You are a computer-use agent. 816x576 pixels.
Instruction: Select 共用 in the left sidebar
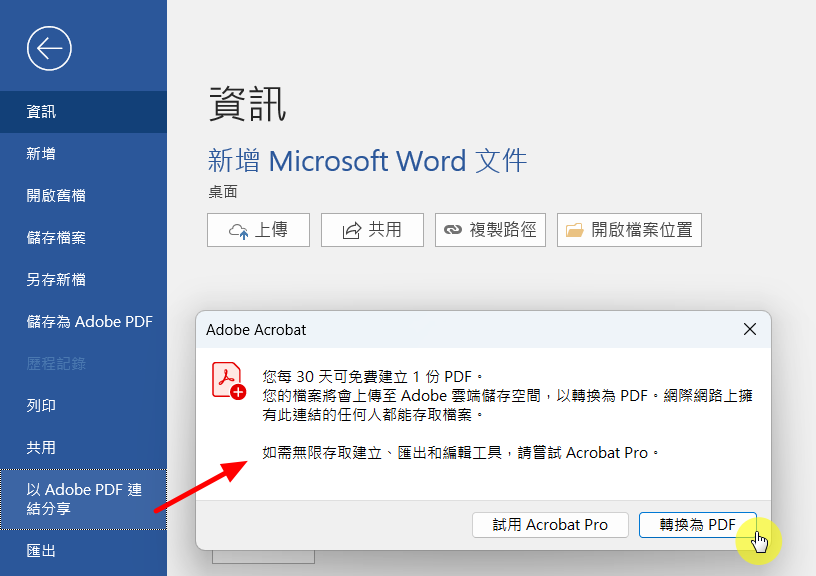click(83, 447)
